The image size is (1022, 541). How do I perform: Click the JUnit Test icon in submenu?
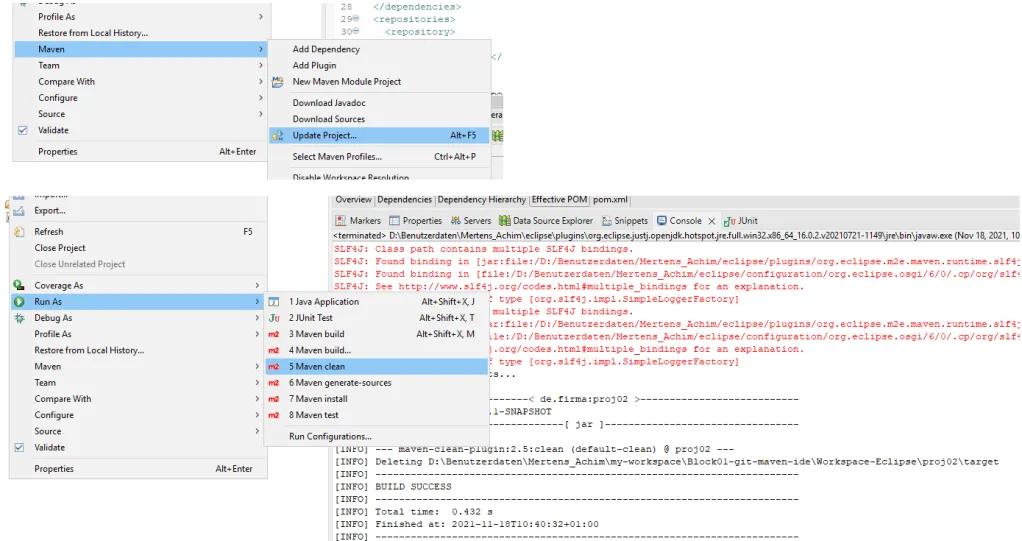(x=274, y=318)
